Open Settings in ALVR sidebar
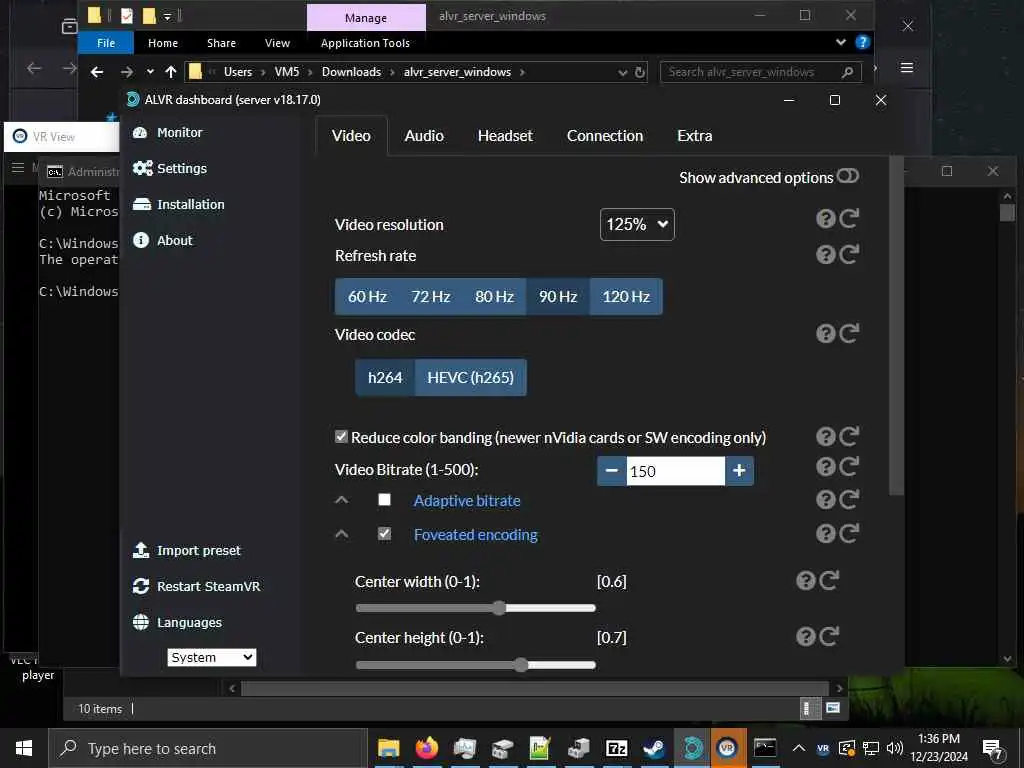The width and height of the screenshot is (1024, 768). pyautogui.click(x=169, y=168)
